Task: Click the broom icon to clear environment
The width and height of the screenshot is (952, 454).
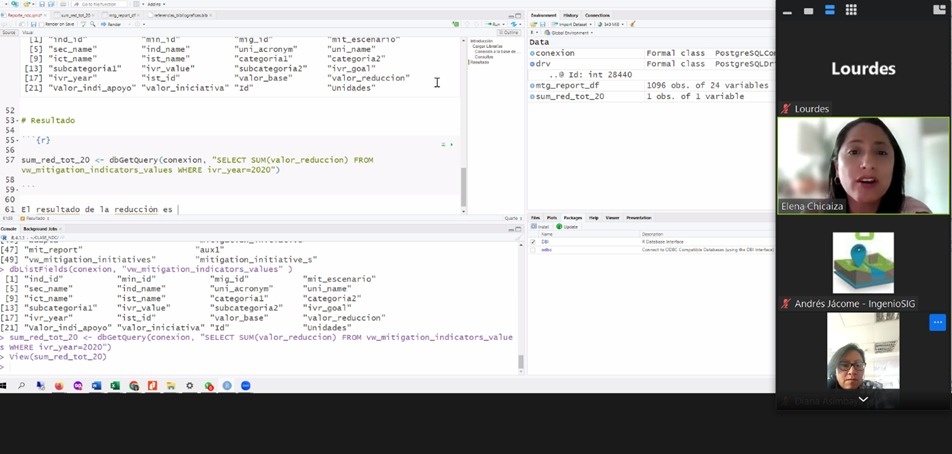Action: [x=632, y=24]
